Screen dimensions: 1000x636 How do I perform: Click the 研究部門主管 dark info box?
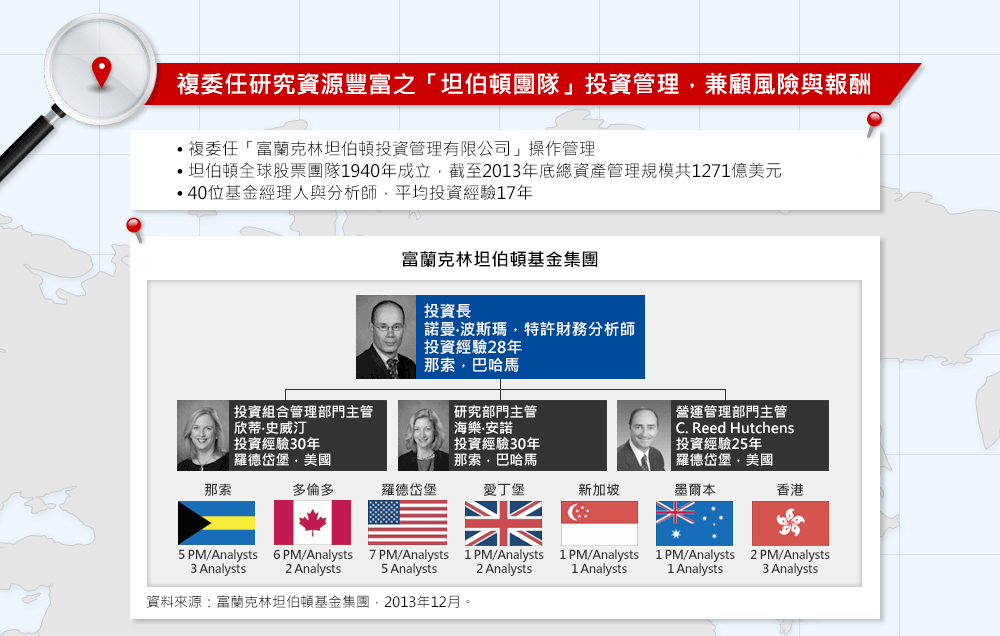529,436
